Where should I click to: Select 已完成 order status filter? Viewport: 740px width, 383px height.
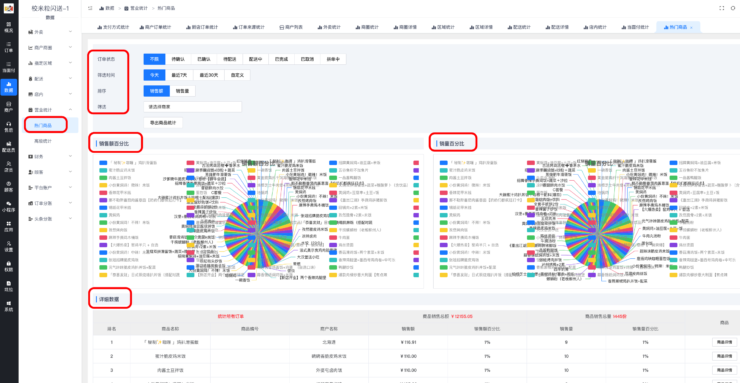coord(281,59)
